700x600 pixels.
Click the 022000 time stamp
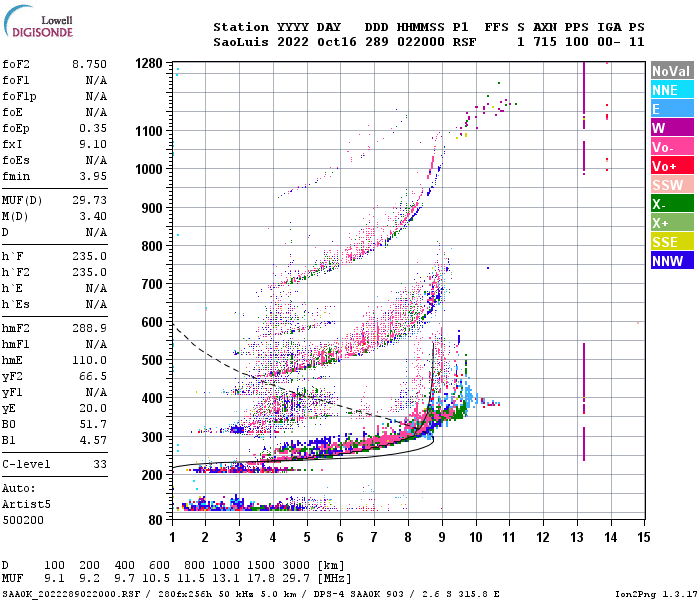(421, 42)
